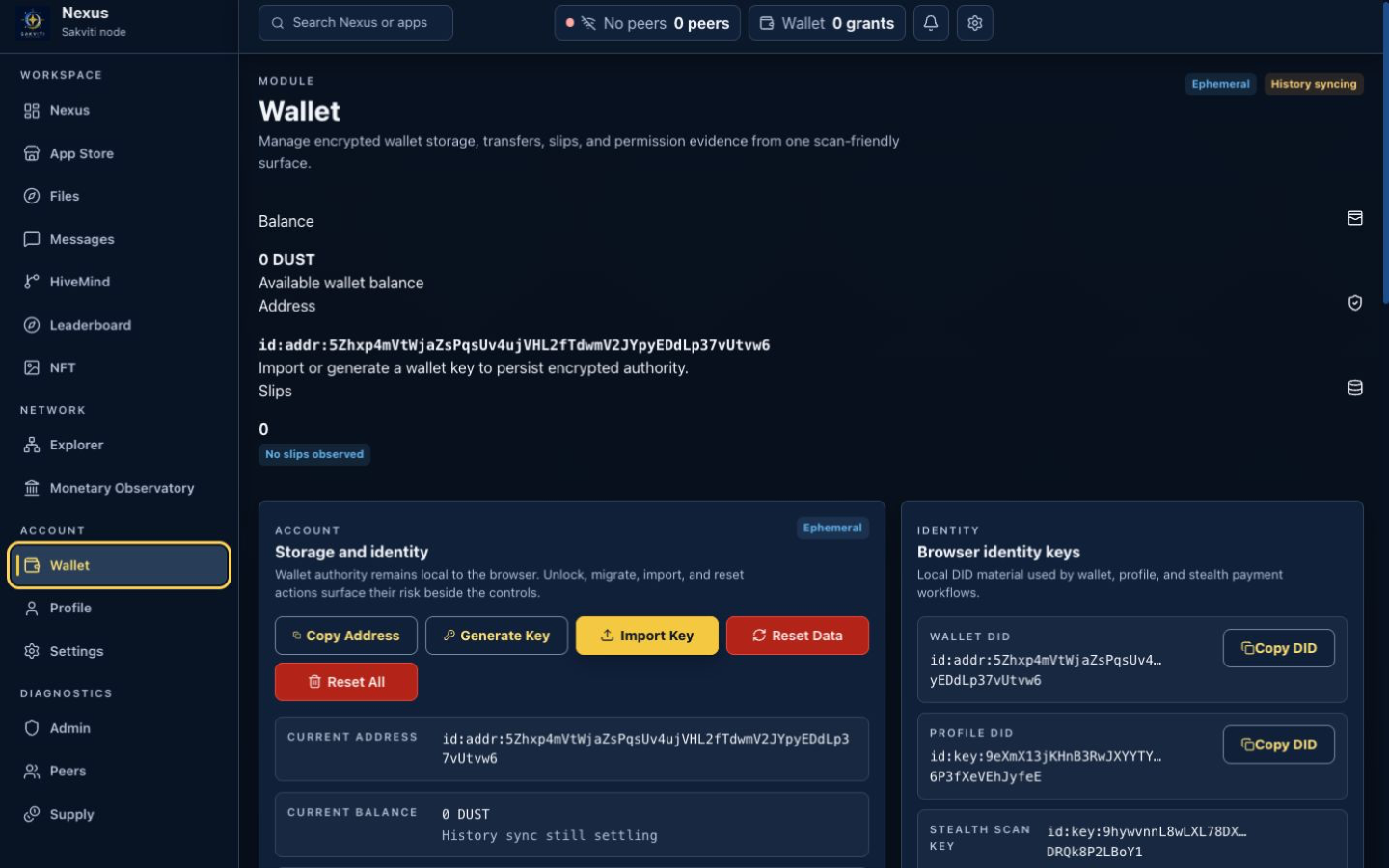
Task: Click the page vertical scrollbar
Action: click(1385, 154)
